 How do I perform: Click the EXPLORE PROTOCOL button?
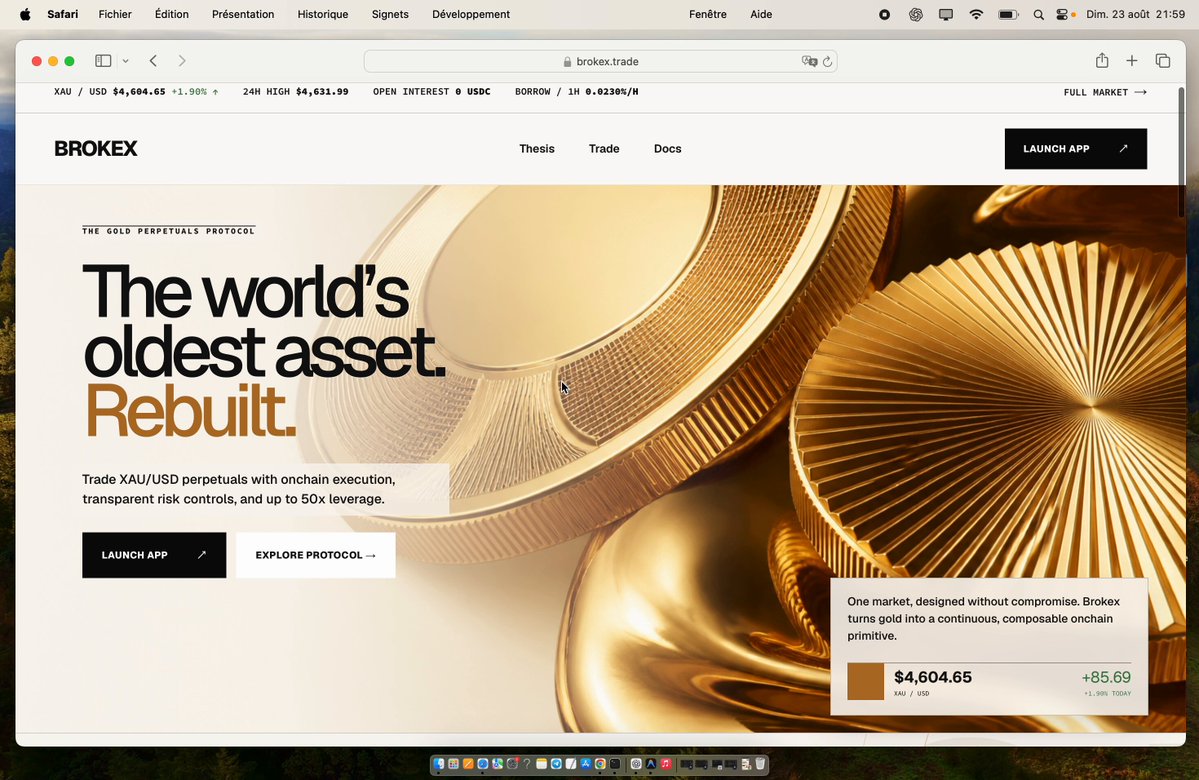pos(316,555)
